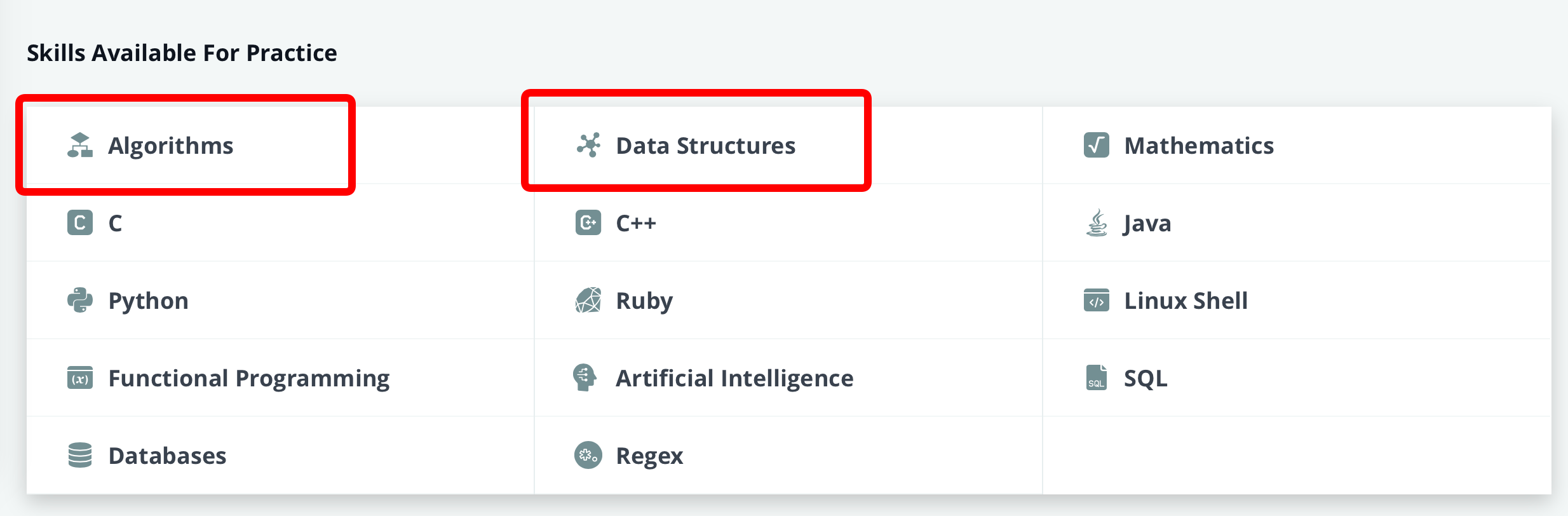The width and height of the screenshot is (1568, 516).
Task: Open the Algorithms skill link
Action: click(x=170, y=146)
